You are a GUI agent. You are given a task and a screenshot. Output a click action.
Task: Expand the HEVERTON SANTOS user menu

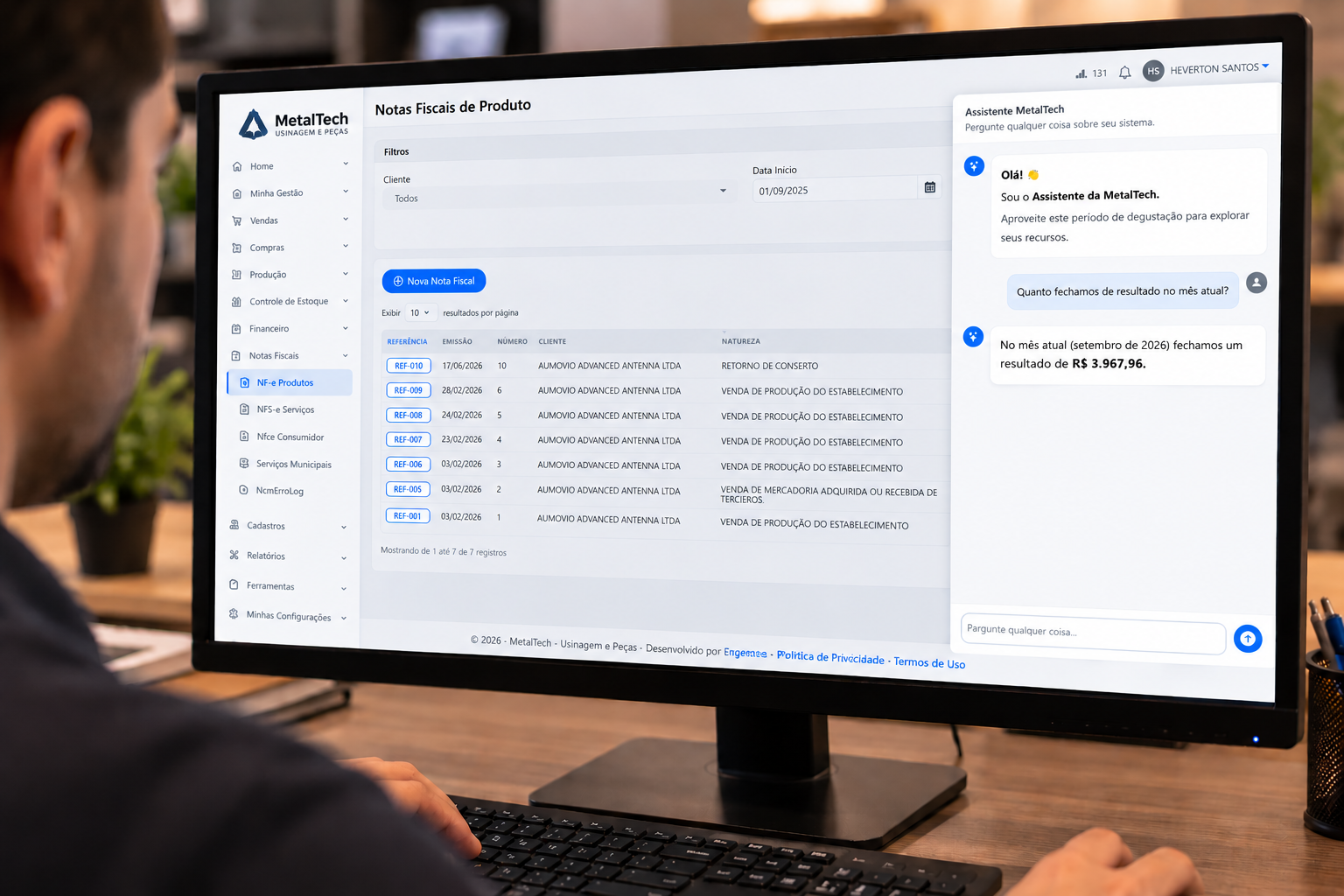pyautogui.click(x=1220, y=68)
